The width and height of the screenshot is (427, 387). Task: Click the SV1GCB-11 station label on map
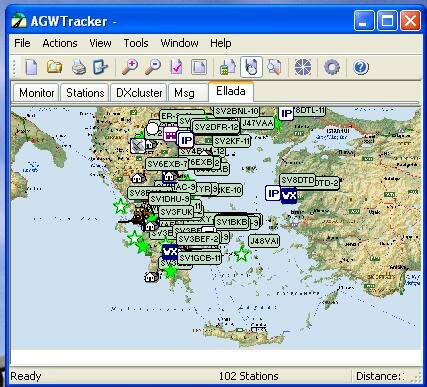[199, 258]
